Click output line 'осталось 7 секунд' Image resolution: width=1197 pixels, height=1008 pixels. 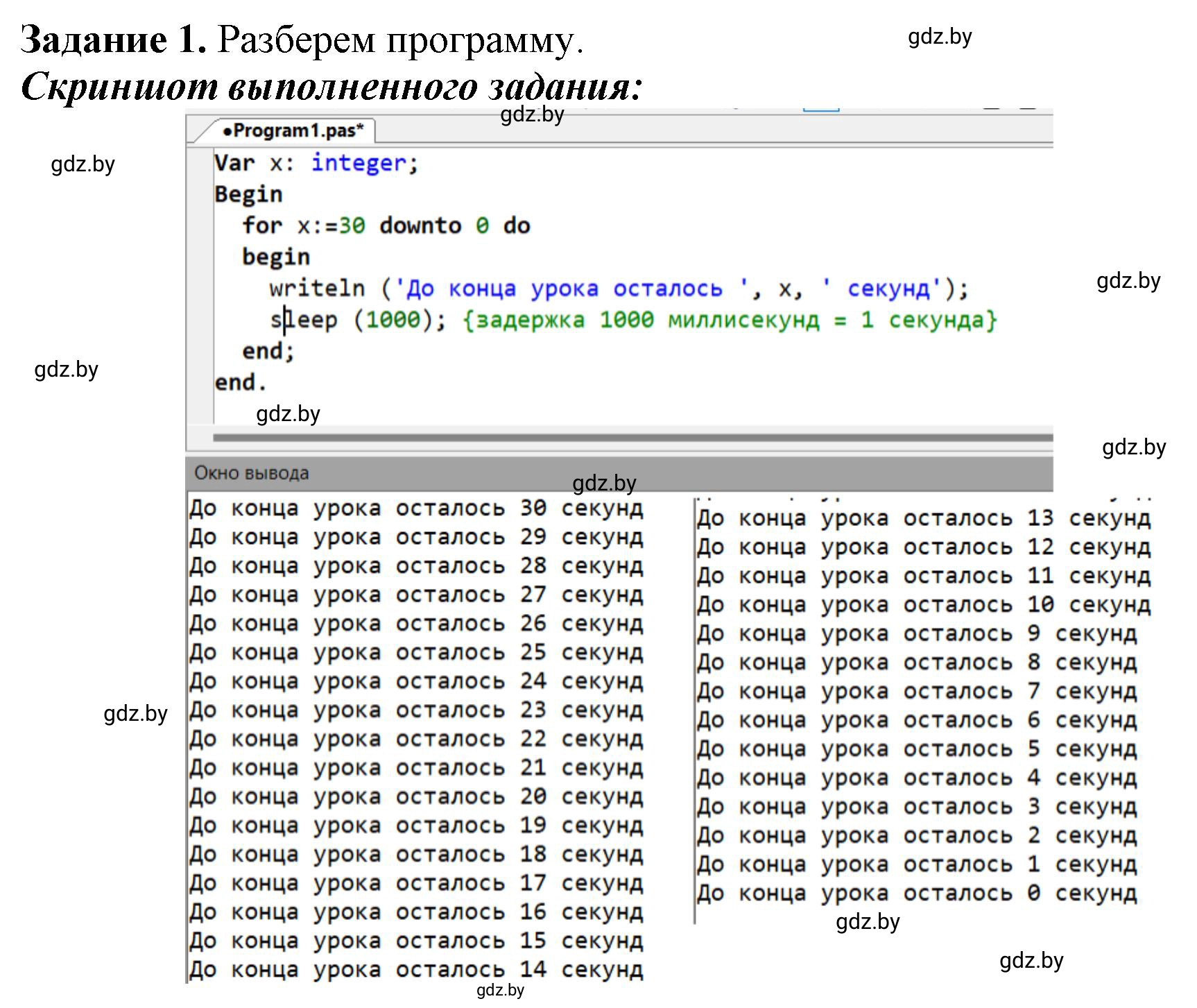point(917,692)
